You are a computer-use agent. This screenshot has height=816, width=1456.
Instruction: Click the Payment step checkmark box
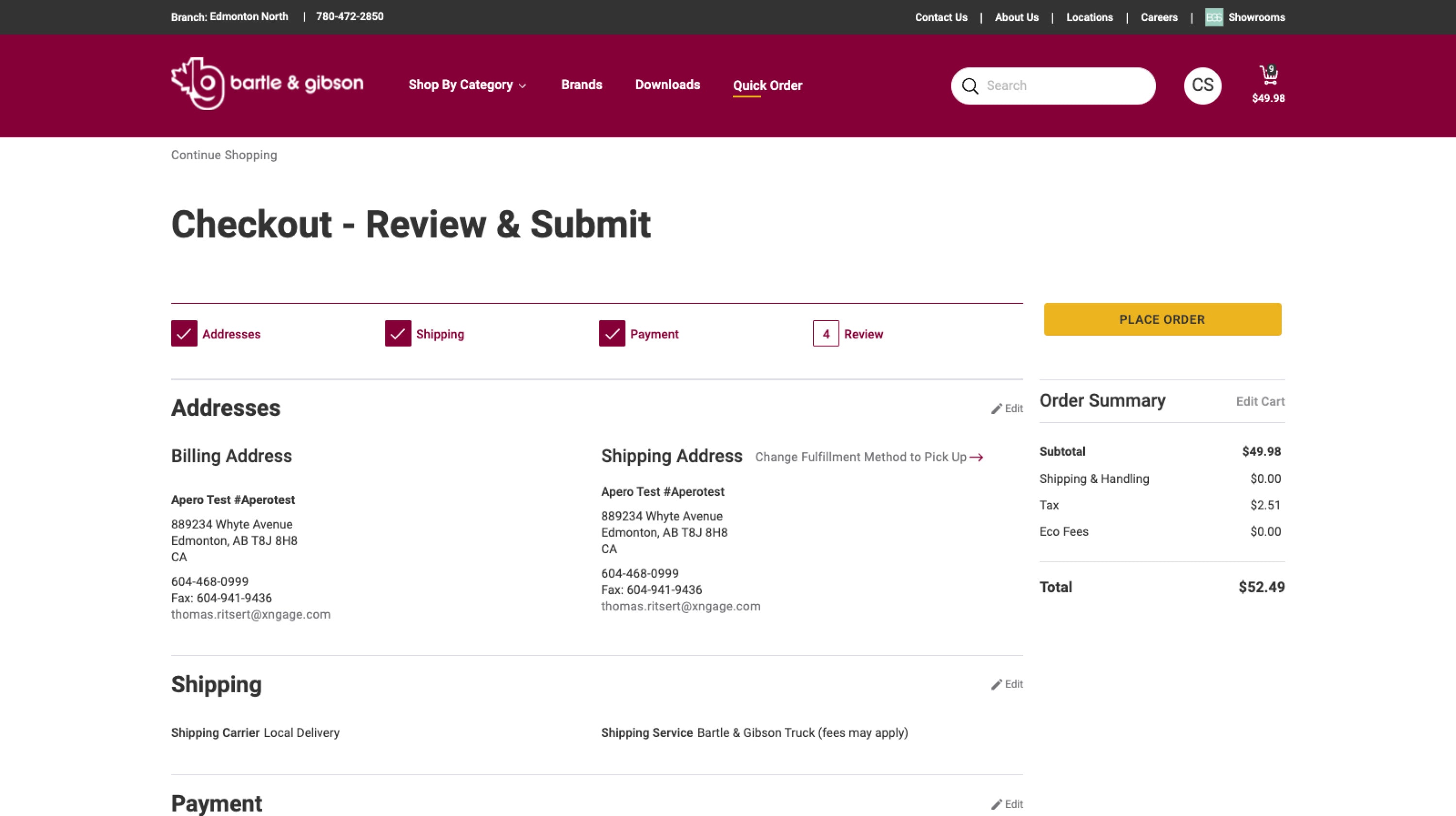(x=612, y=333)
